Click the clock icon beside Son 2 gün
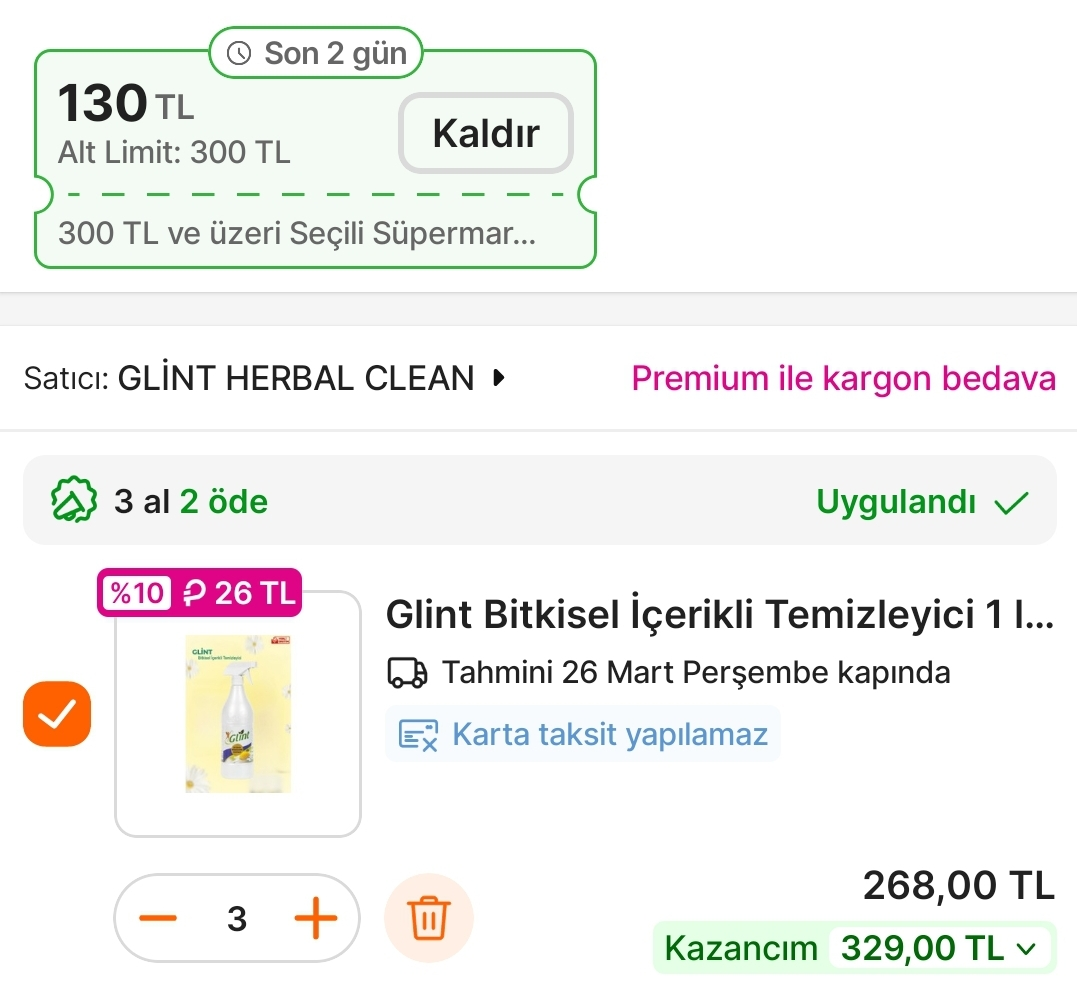The image size is (1077, 987). pyautogui.click(x=240, y=54)
